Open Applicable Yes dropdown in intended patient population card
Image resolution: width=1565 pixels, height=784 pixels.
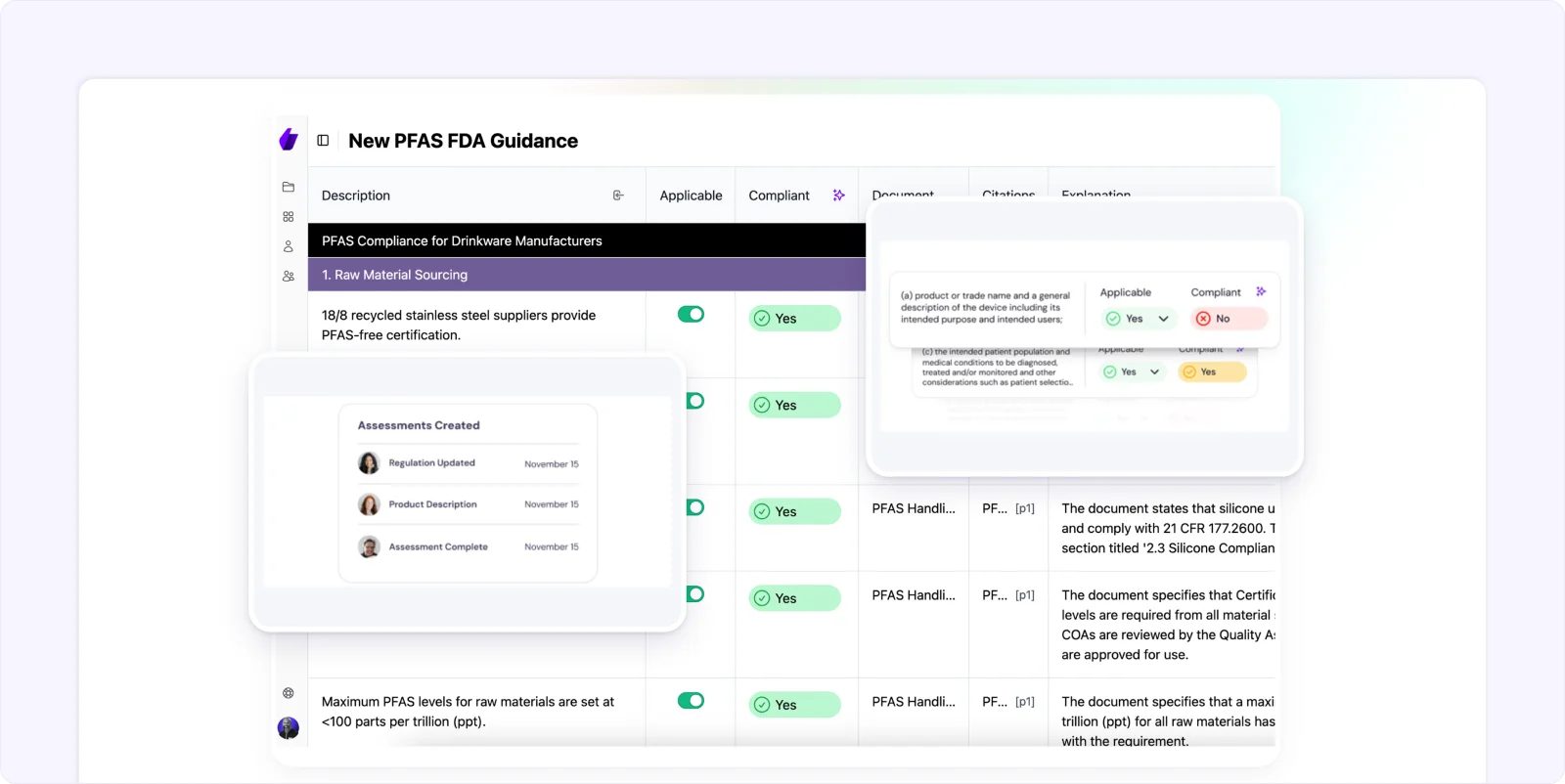[1132, 372]
